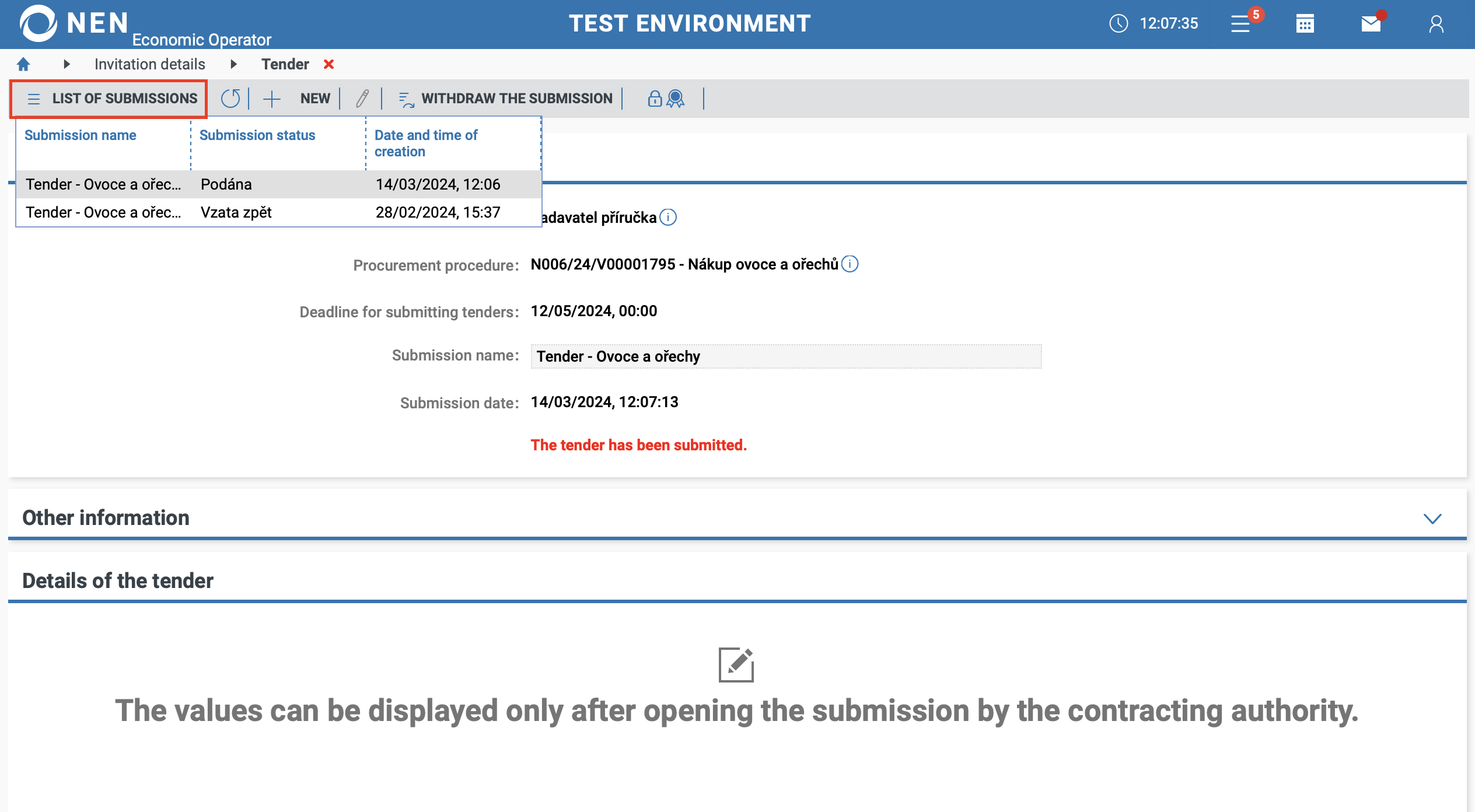
Task: Click the lock and certificate icon
Action: pyautogui.click(x=666, y=99)
